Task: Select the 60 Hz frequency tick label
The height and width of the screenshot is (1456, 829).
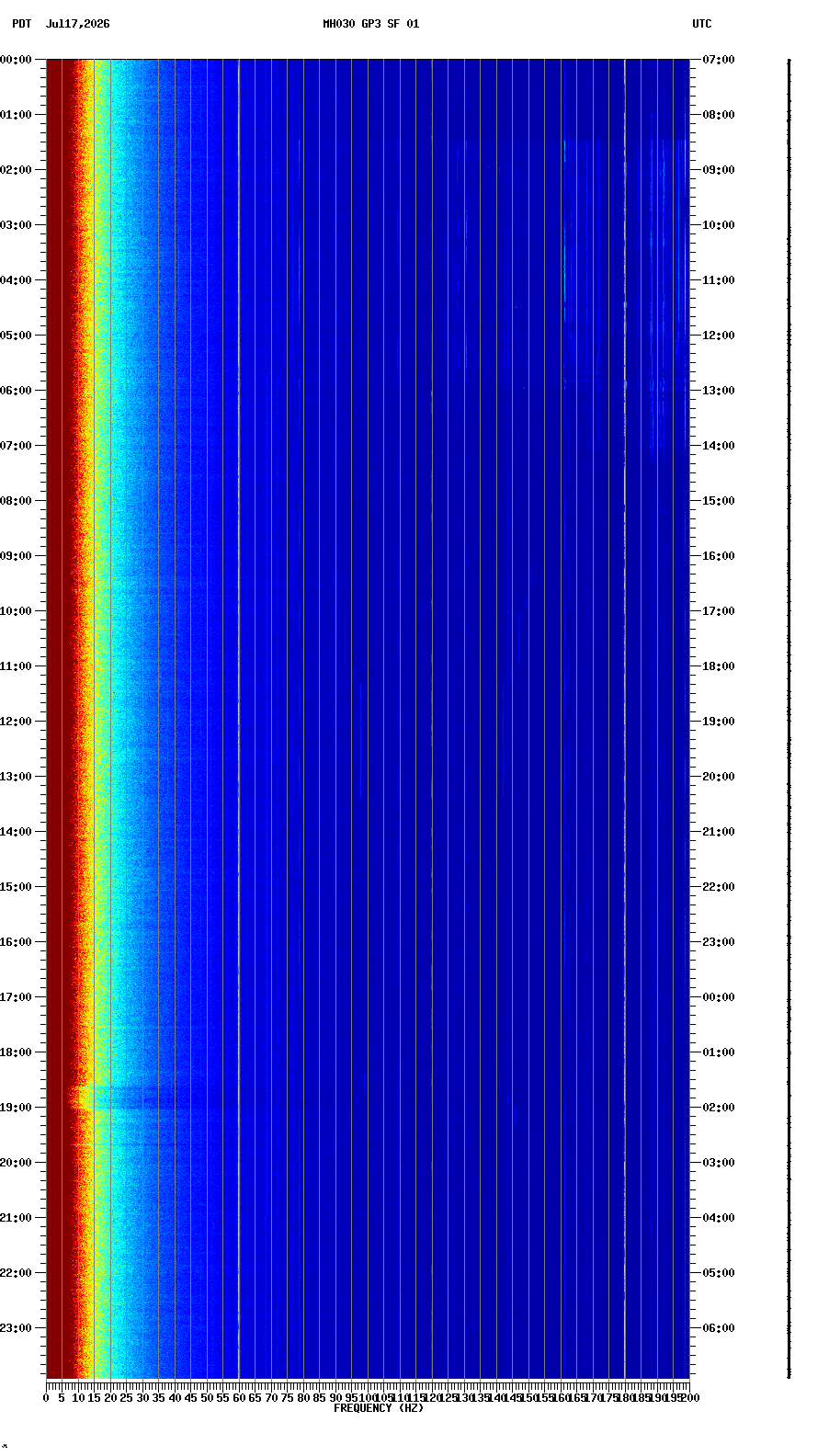Action: 239,1398
